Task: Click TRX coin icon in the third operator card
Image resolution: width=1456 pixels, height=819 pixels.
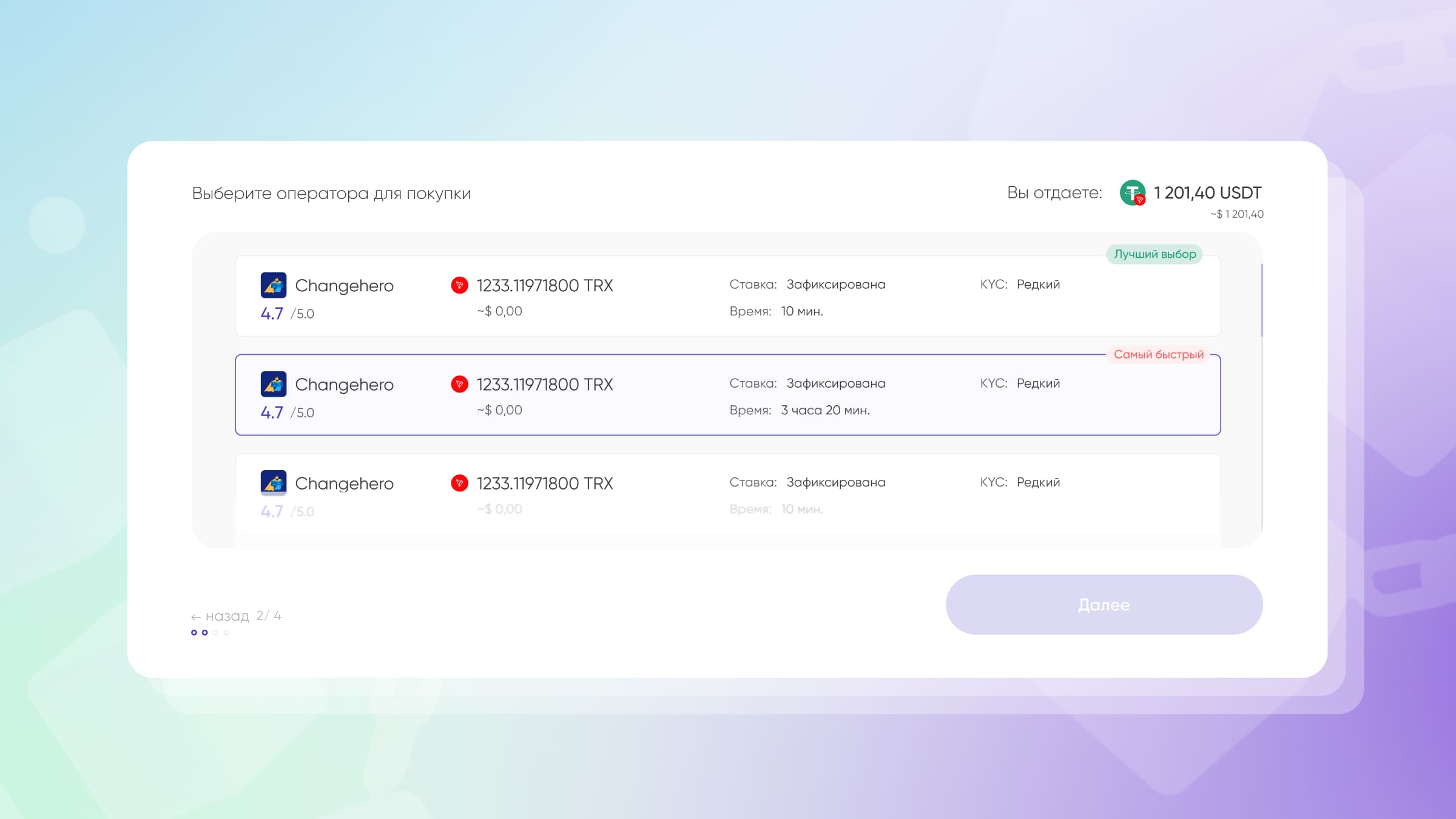Action: [460, 483]
